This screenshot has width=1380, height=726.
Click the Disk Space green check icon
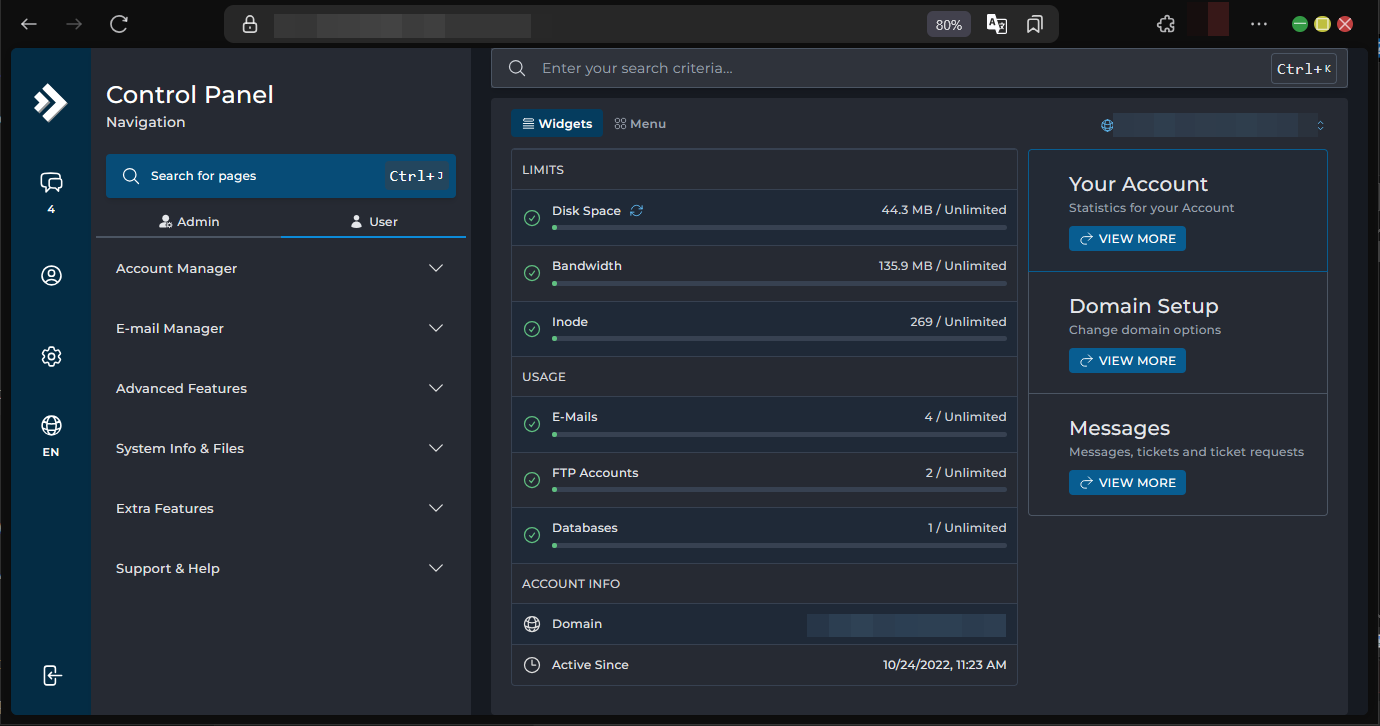(x=532, y=218)
